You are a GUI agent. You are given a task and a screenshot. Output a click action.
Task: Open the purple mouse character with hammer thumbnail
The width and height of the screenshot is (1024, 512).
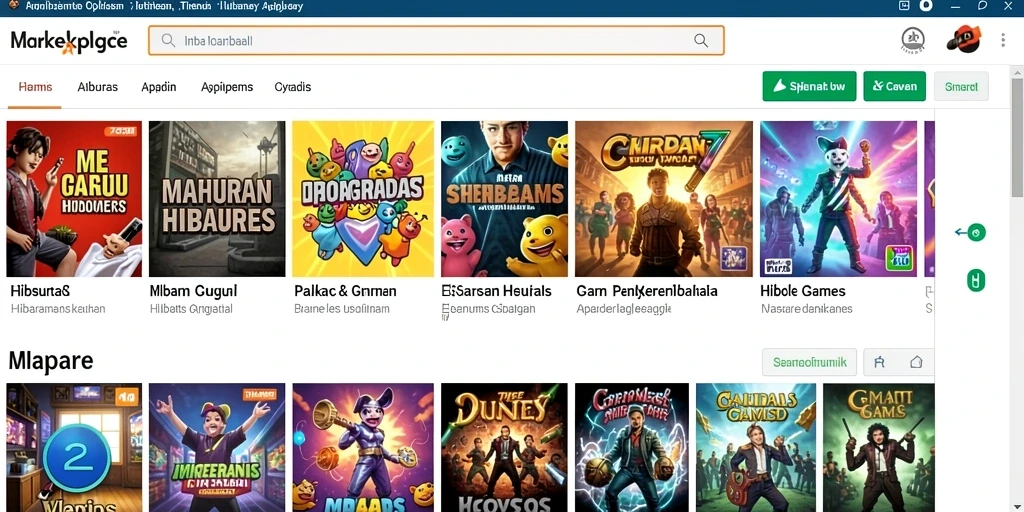362,447
